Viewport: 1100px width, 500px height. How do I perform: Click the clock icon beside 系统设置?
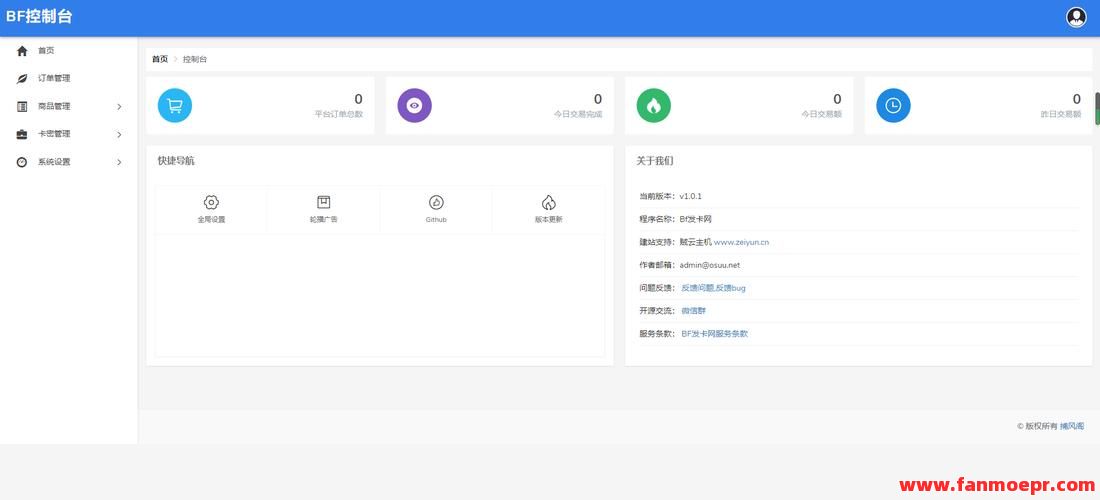point(22,162)
